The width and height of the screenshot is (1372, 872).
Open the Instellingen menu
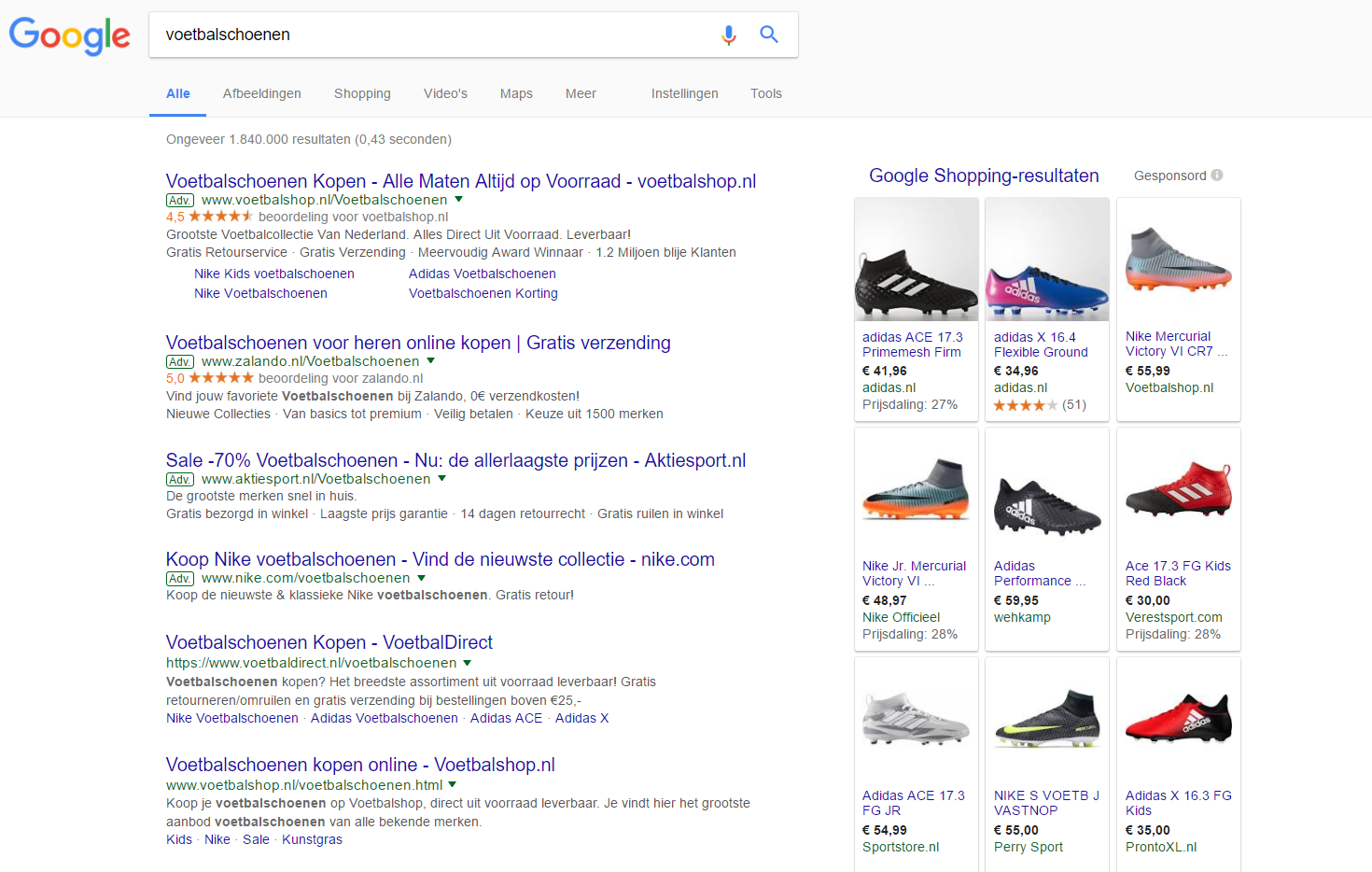tap(684, 93)
